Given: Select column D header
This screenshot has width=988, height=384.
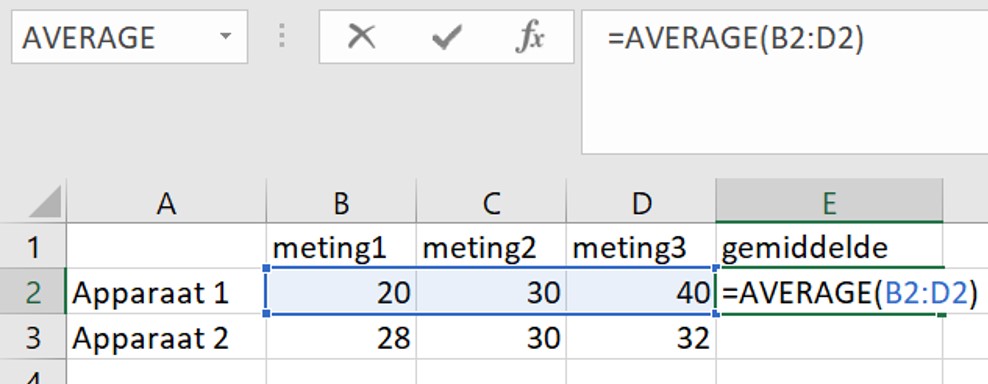Looking at the screenshot, I should [x=641, y=203].
